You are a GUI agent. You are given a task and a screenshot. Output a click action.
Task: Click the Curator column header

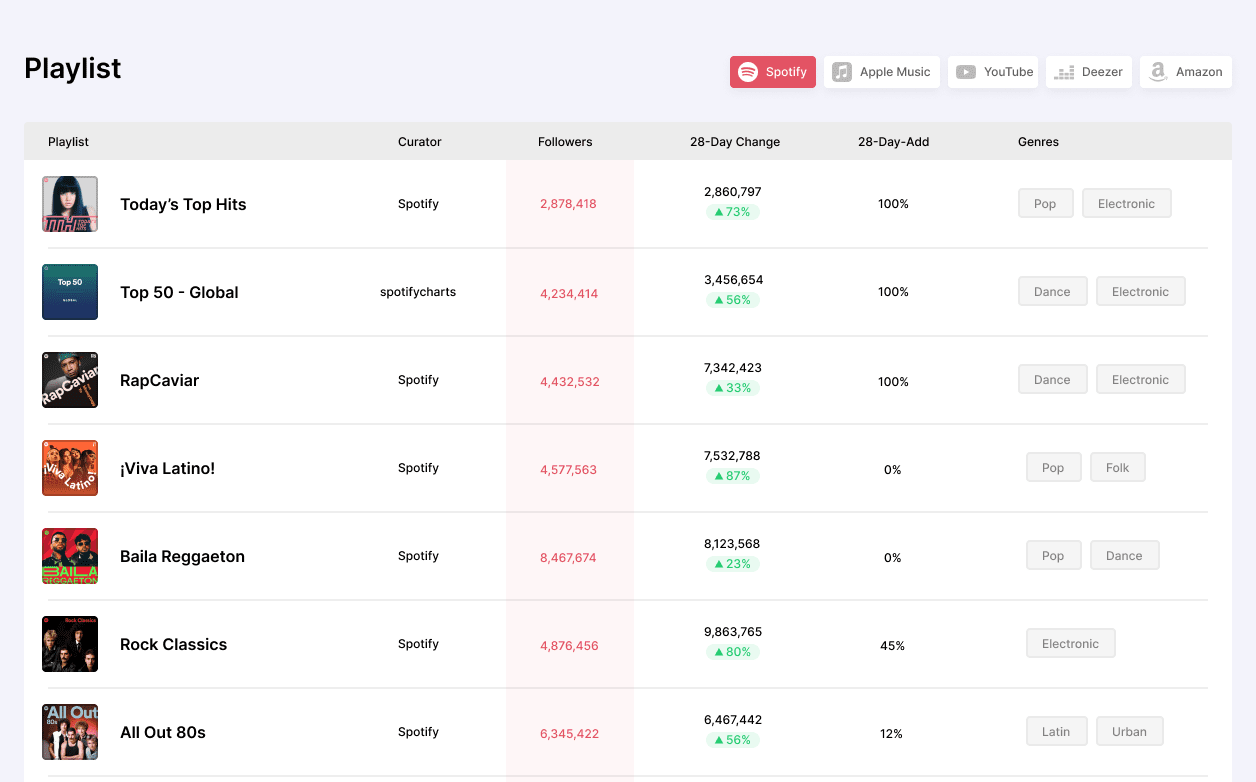tap(419, 142)
